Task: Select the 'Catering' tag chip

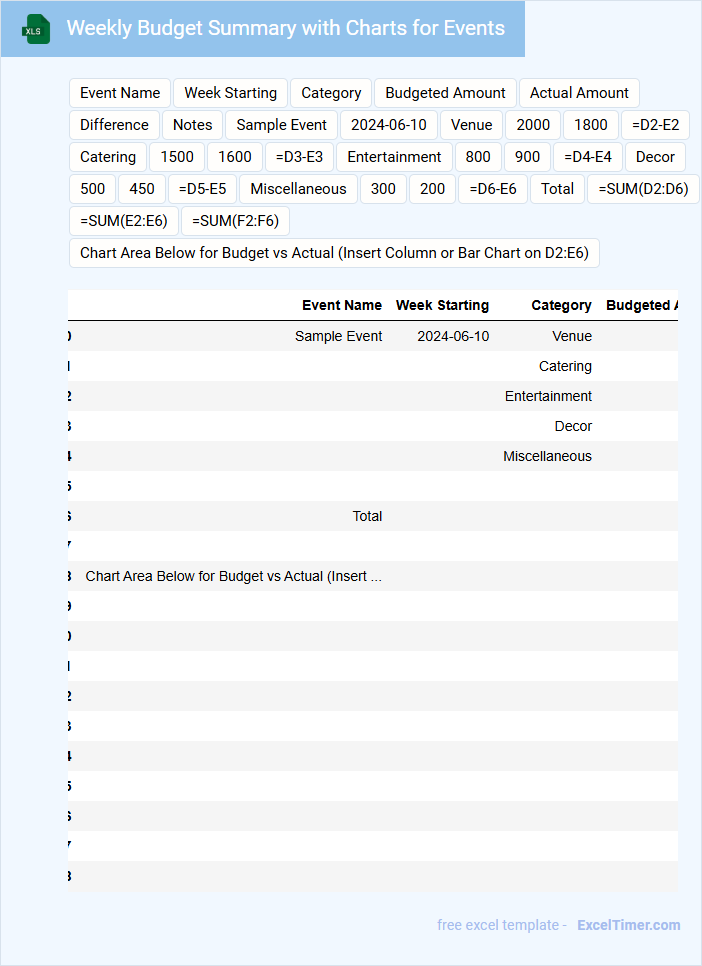Action: (108, 157)
